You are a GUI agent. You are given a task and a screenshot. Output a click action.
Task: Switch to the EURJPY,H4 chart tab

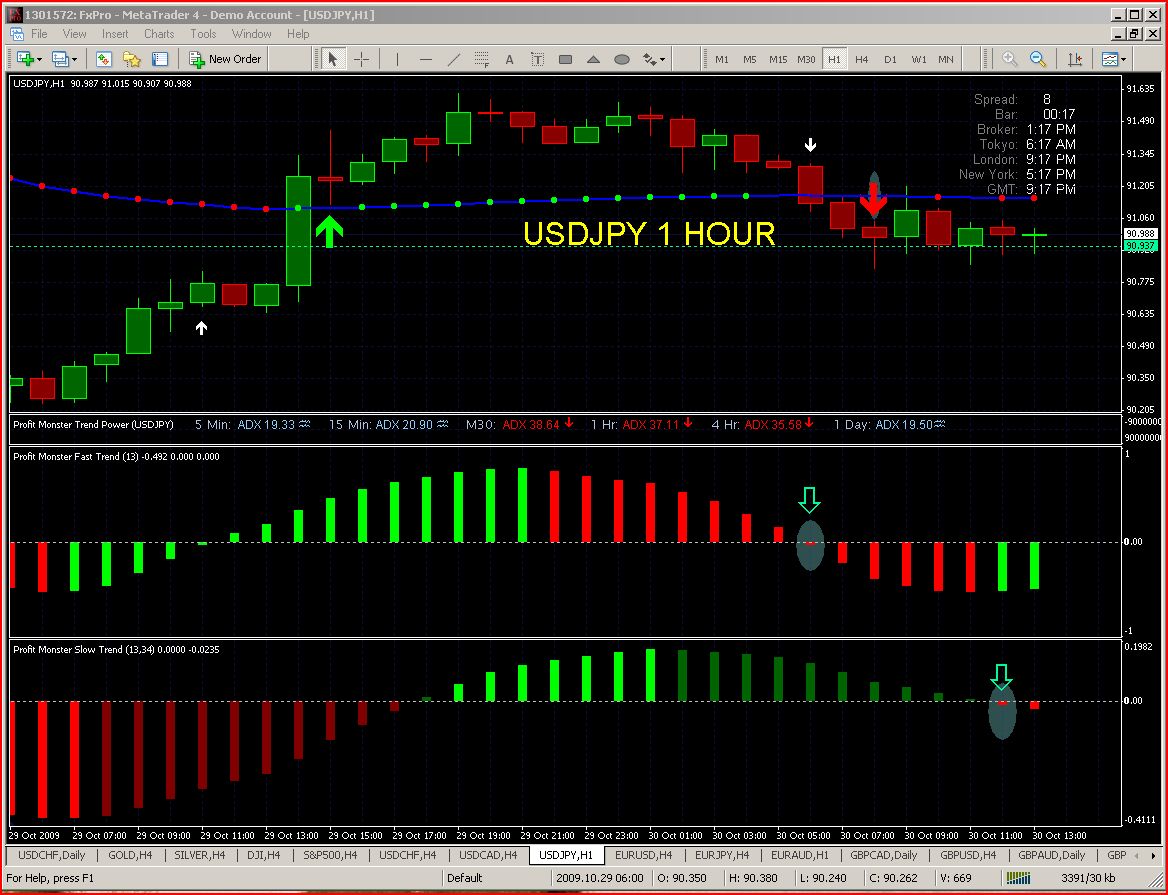coord(722,855)
